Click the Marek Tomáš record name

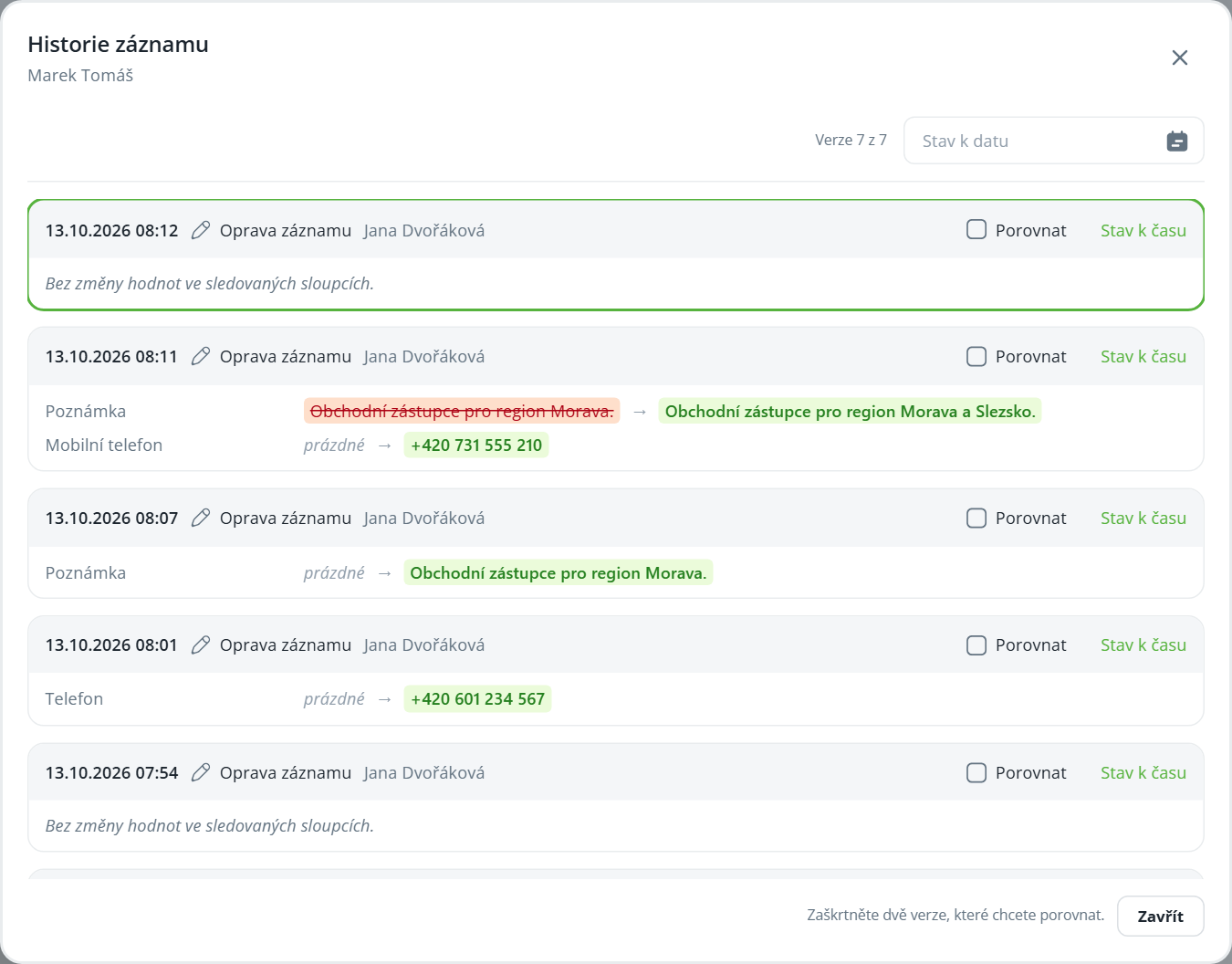coord(80,75)
